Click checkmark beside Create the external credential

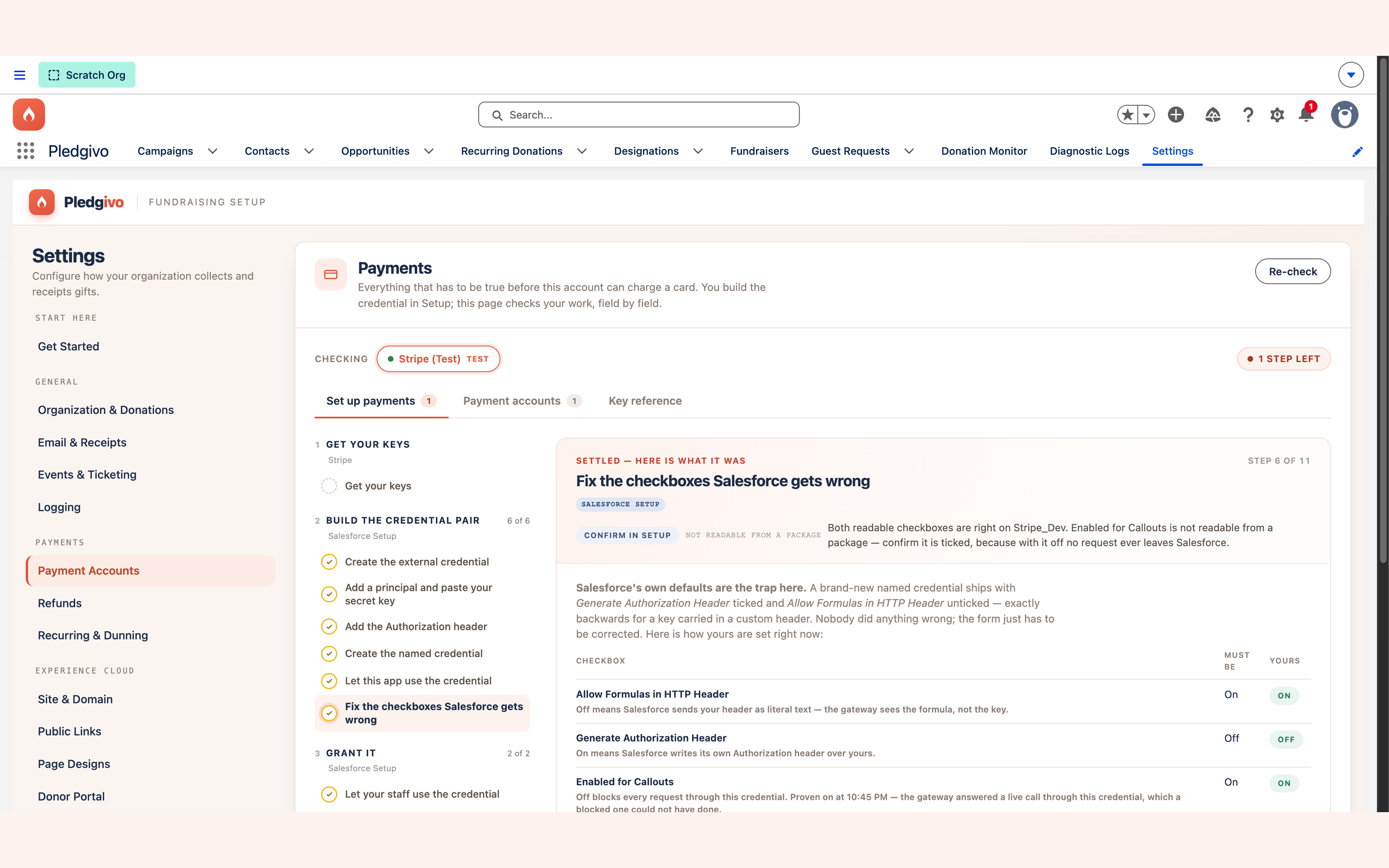click(x=329, y=562)
